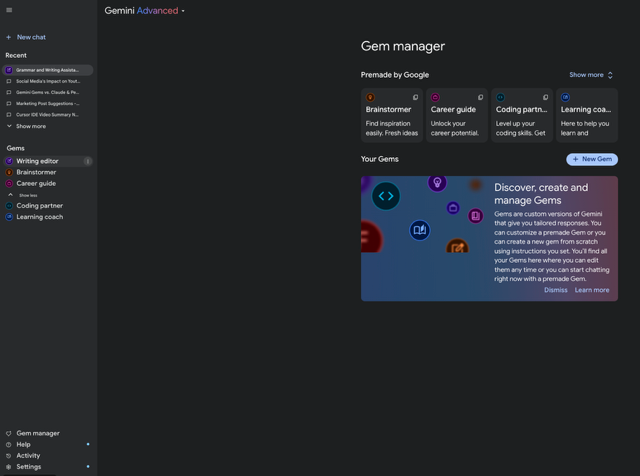The height and width of the screenshot is (476, 640).
Task: Click the Coding partner card's code icon
Action: point(500,97)
